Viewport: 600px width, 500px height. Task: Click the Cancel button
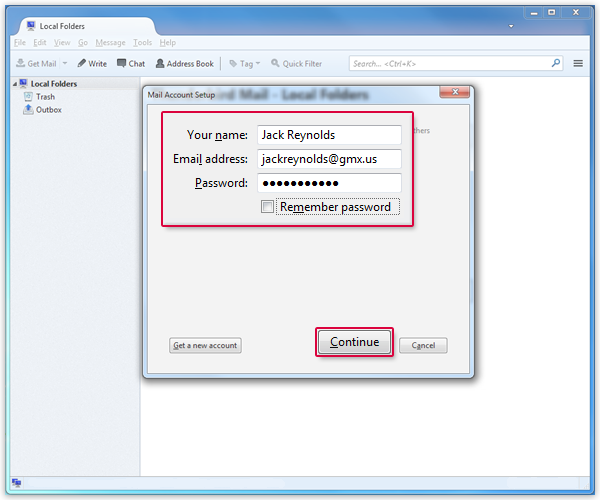423,345
